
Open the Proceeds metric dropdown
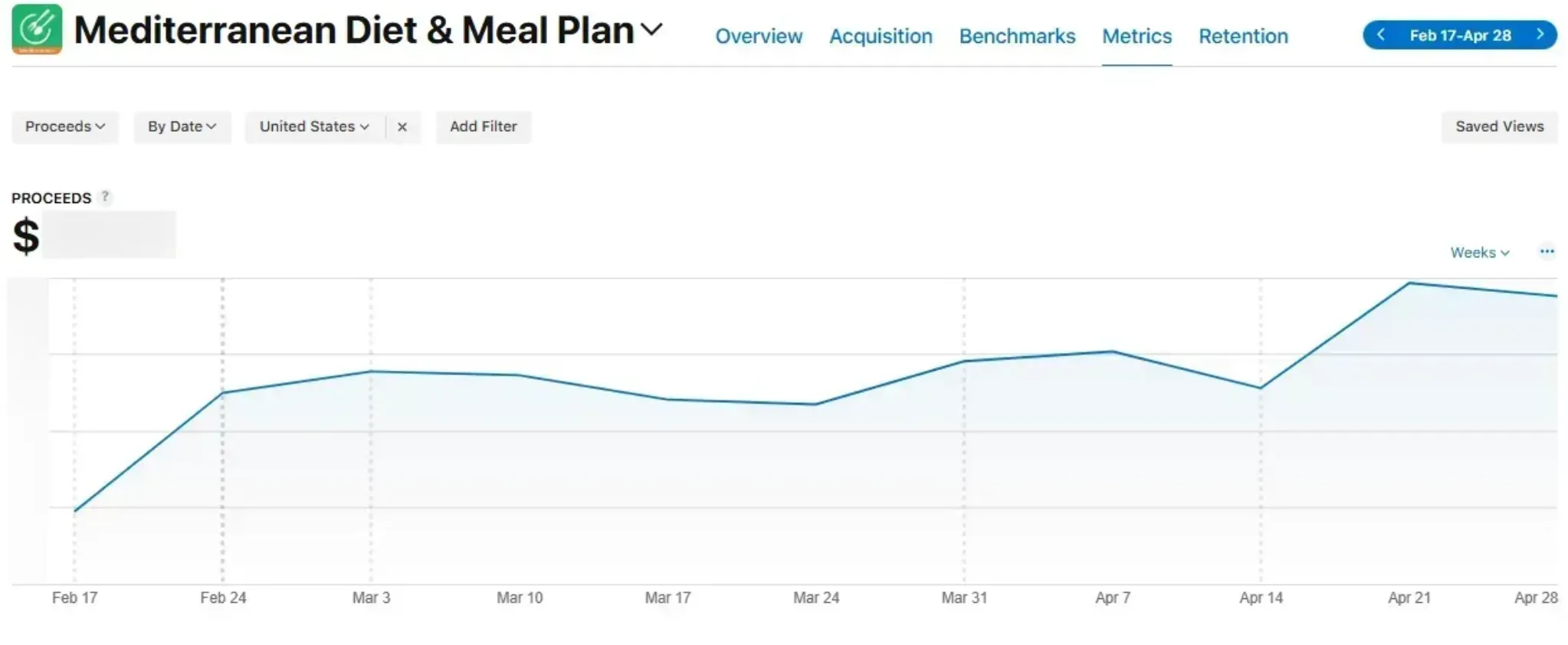[64, 126]
